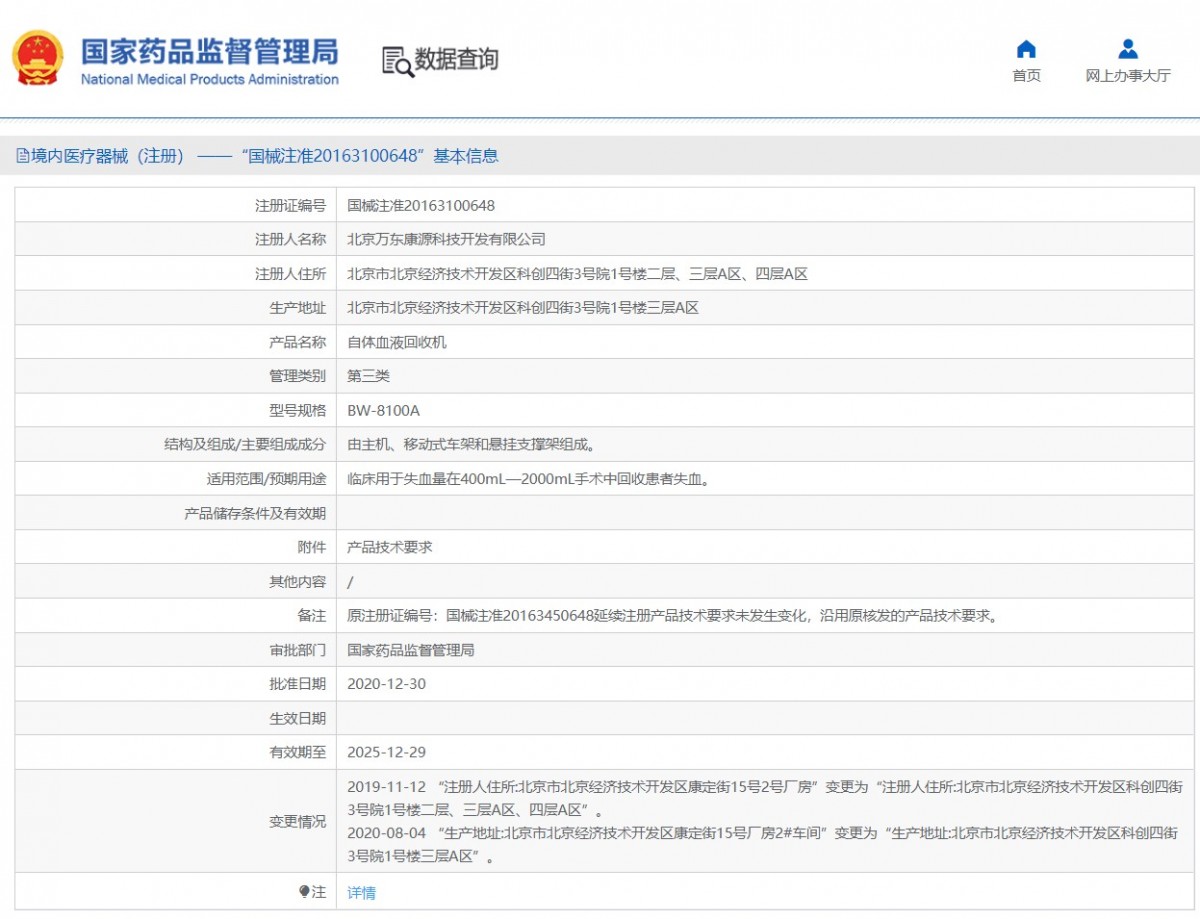Open online service hall person icon
The width and height of the screenshot is (1200, 919).
[x=1128, y=50]
